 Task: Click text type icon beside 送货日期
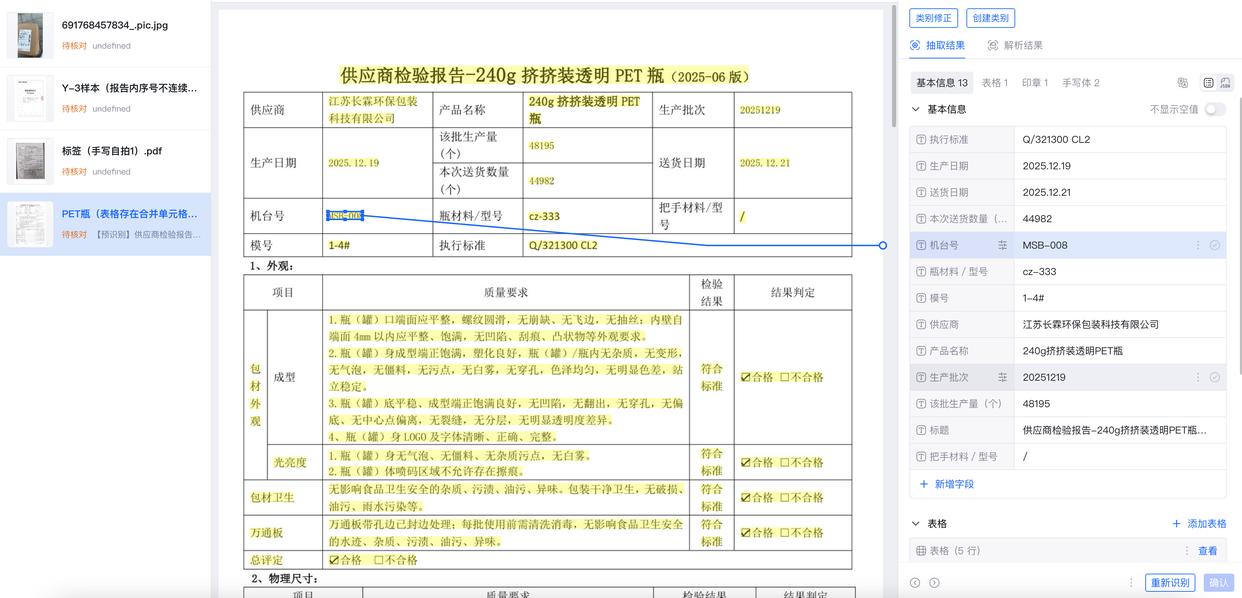pyautogui.click(x=921, y=193)
